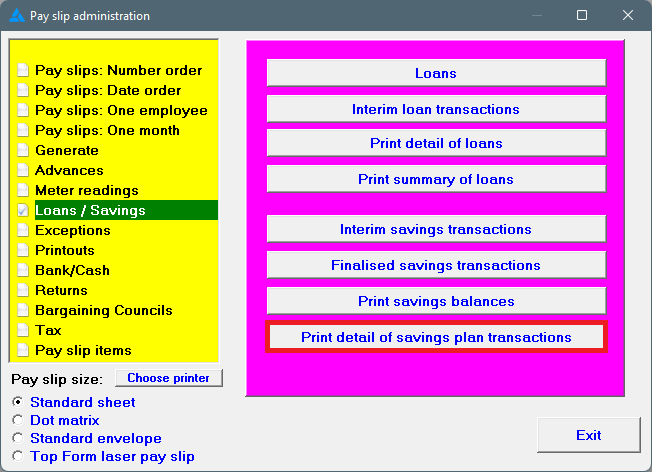This screenshot has height=472, width=652.
Task: Open Interim loan transactions
Action: (x=436, y=109)
